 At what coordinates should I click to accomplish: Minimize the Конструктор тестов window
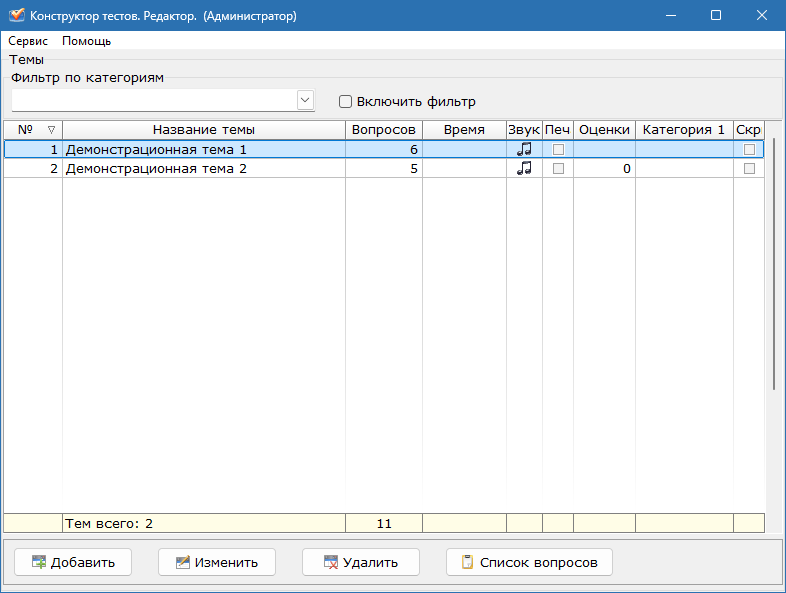pyautogui.click(x=671, y=15)
